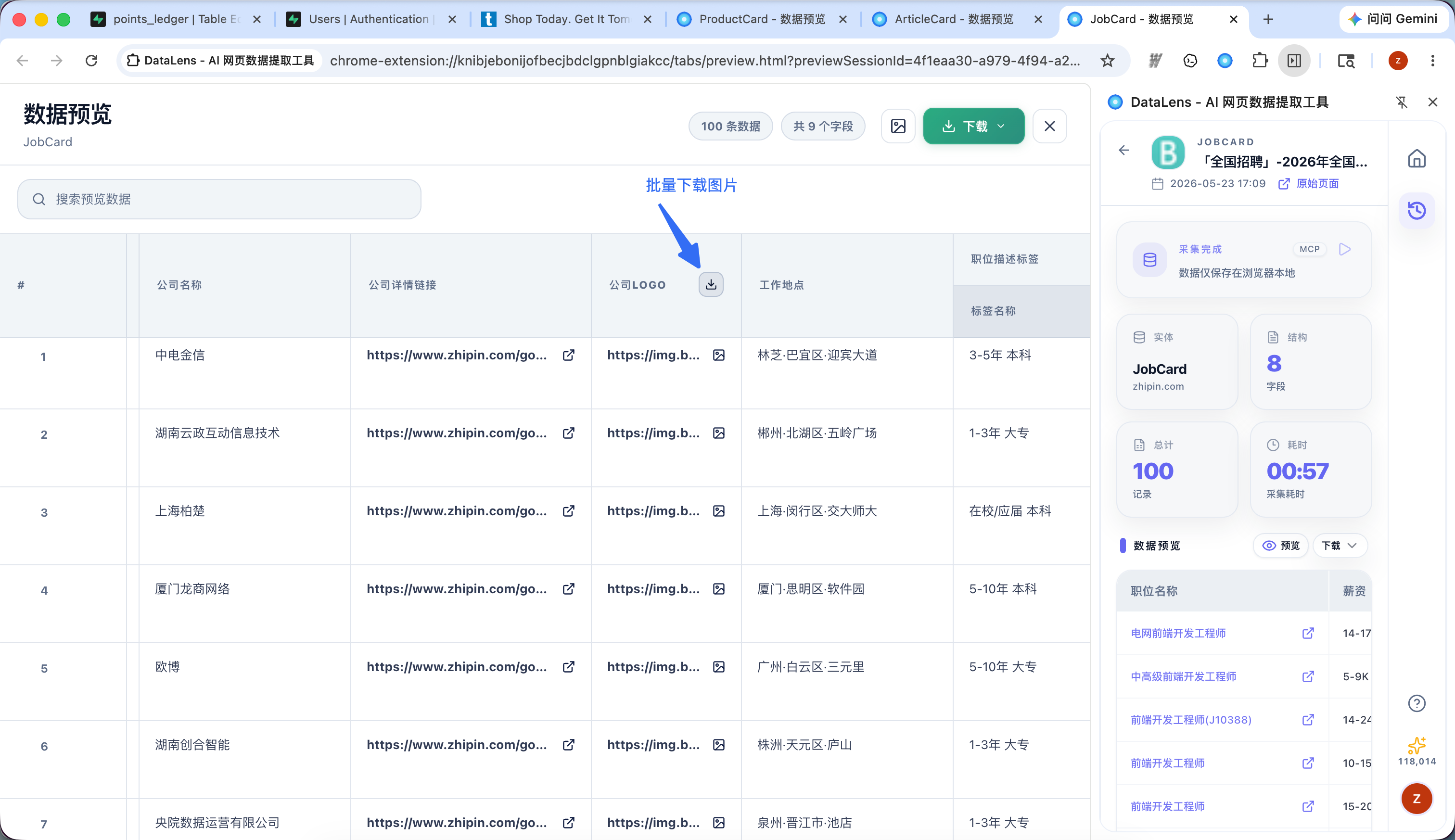Switch to the points_ledger Table Editor tab
This screenshot has height=840, width=1455.
(x=176, y=19)
